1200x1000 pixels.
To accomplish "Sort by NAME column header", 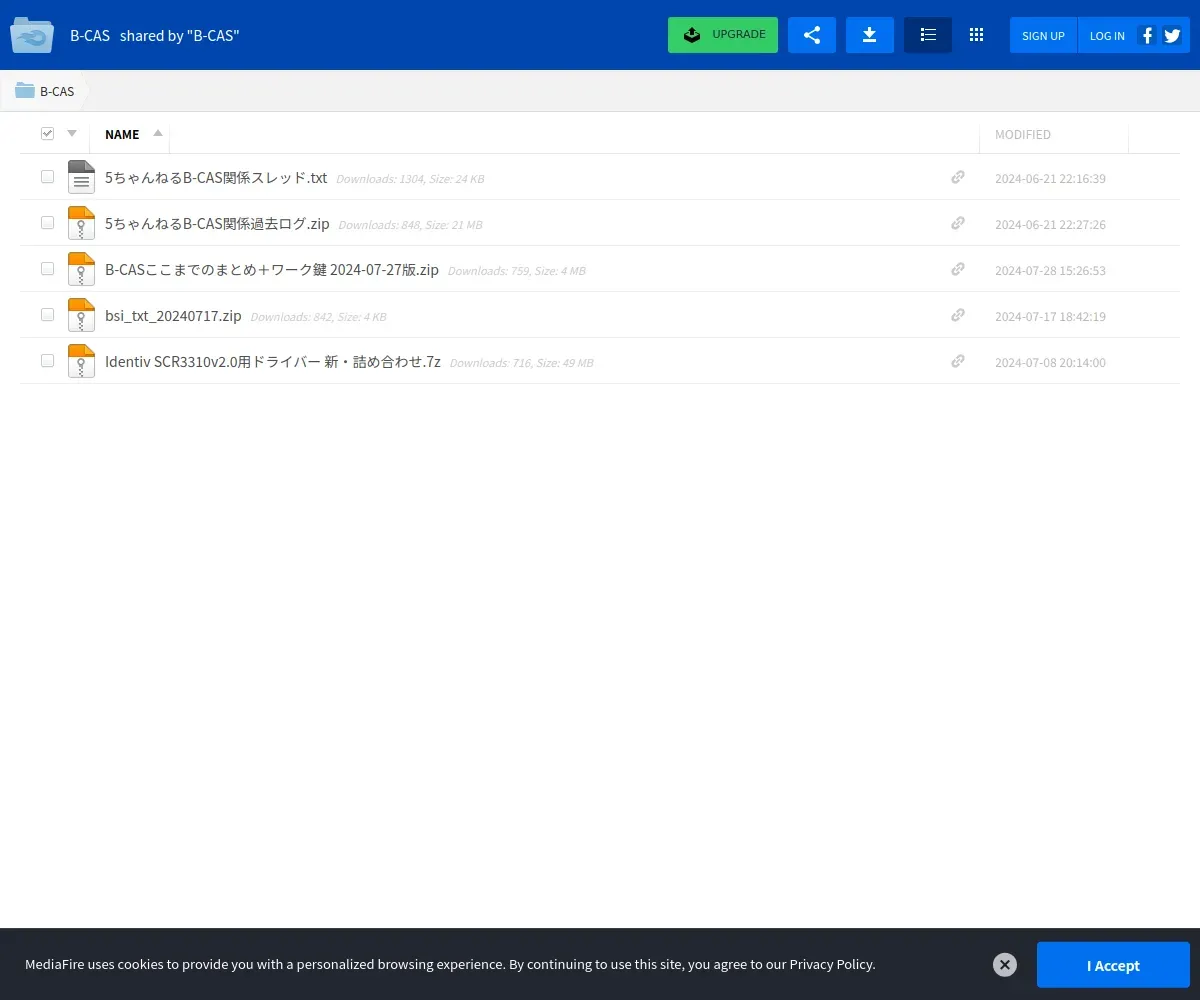I will [x=122, y=134].
